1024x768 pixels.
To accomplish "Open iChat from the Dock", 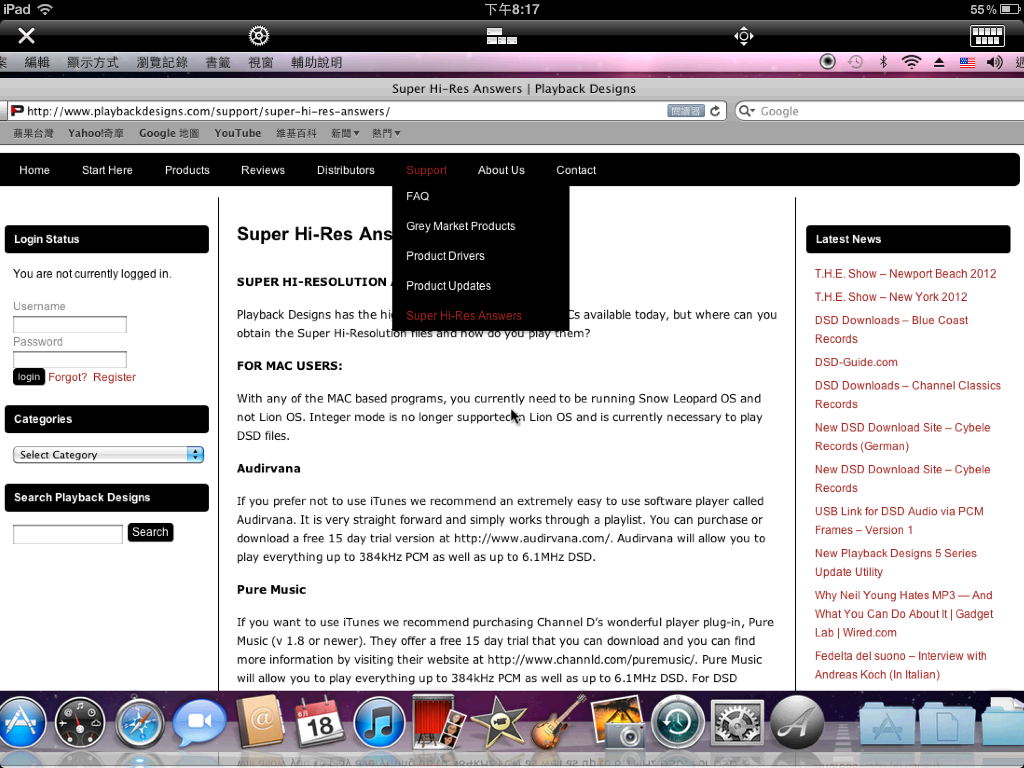I will (199, 722).
